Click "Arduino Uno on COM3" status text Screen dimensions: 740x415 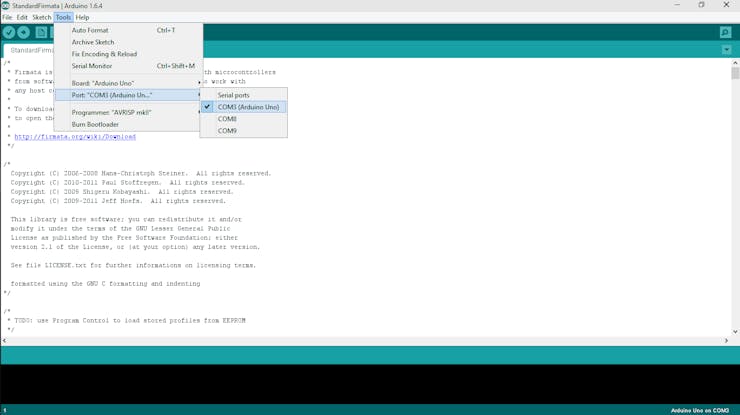[x=699, y=410]
